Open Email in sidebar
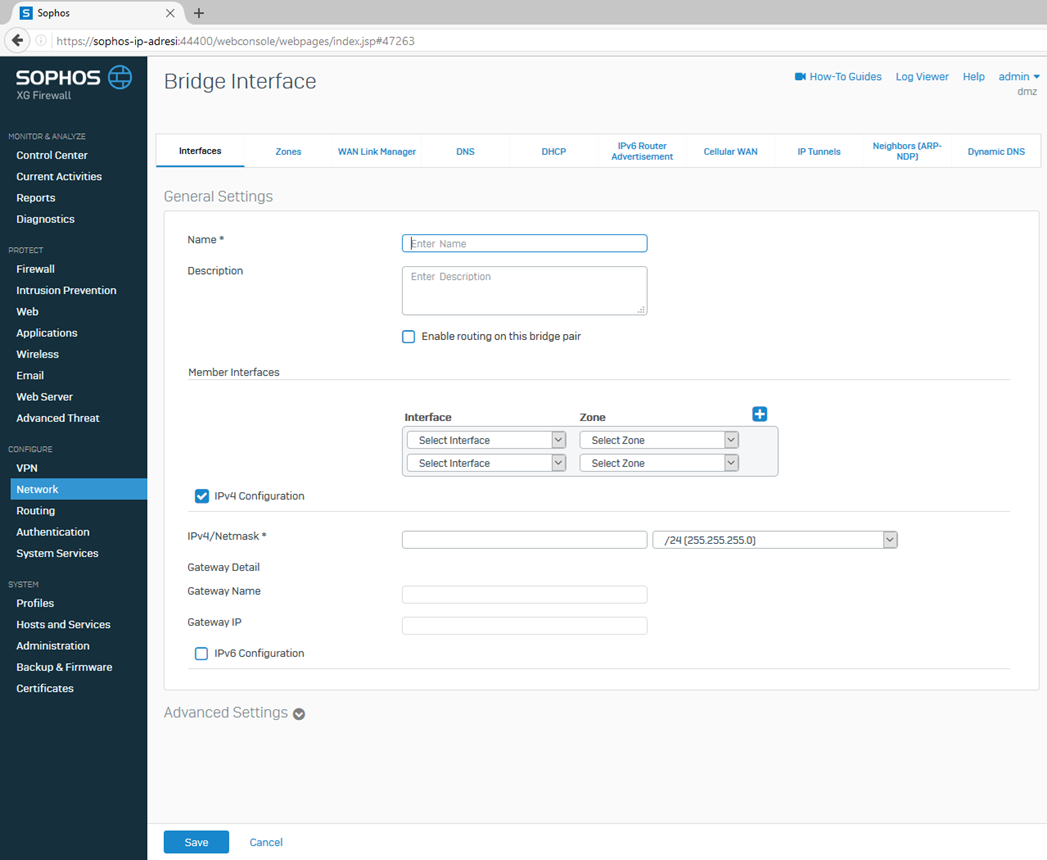1047x860 pixels. (30, 376)
